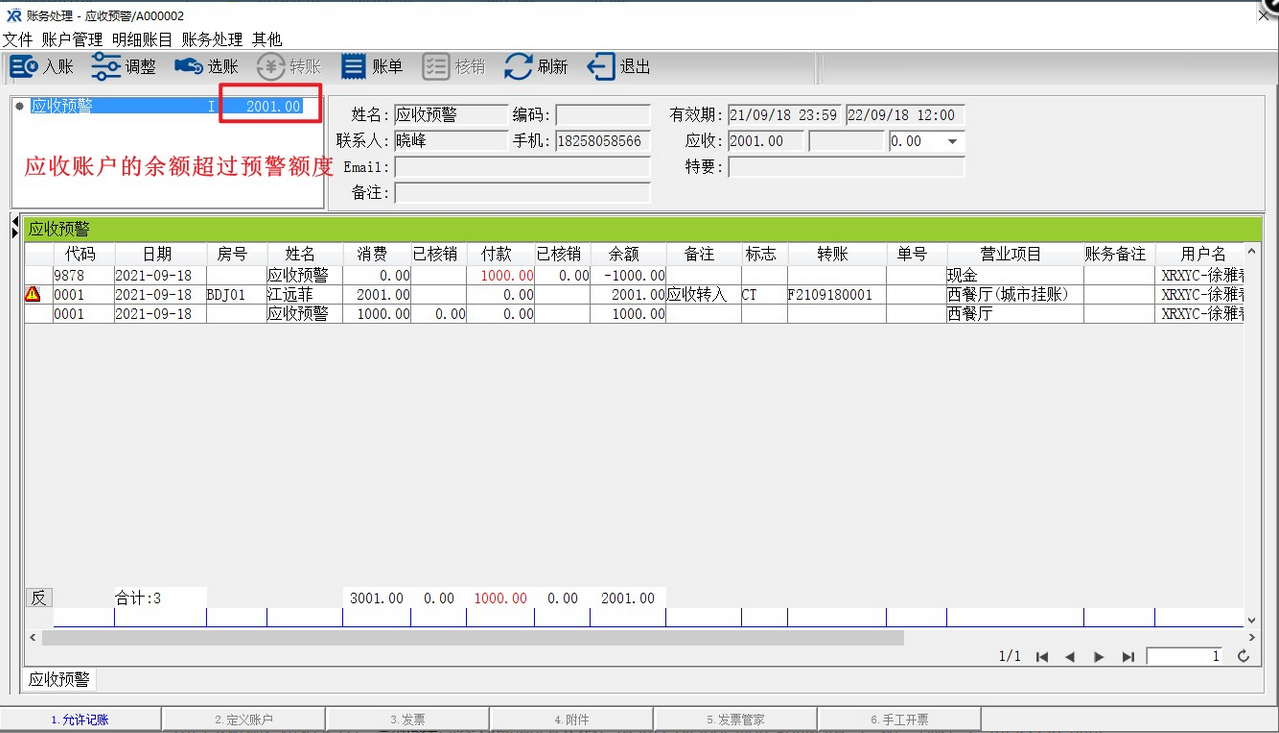Viewport: 1279px width, 733px height.
Task: Click the 标志 column header
Action: 764,254
